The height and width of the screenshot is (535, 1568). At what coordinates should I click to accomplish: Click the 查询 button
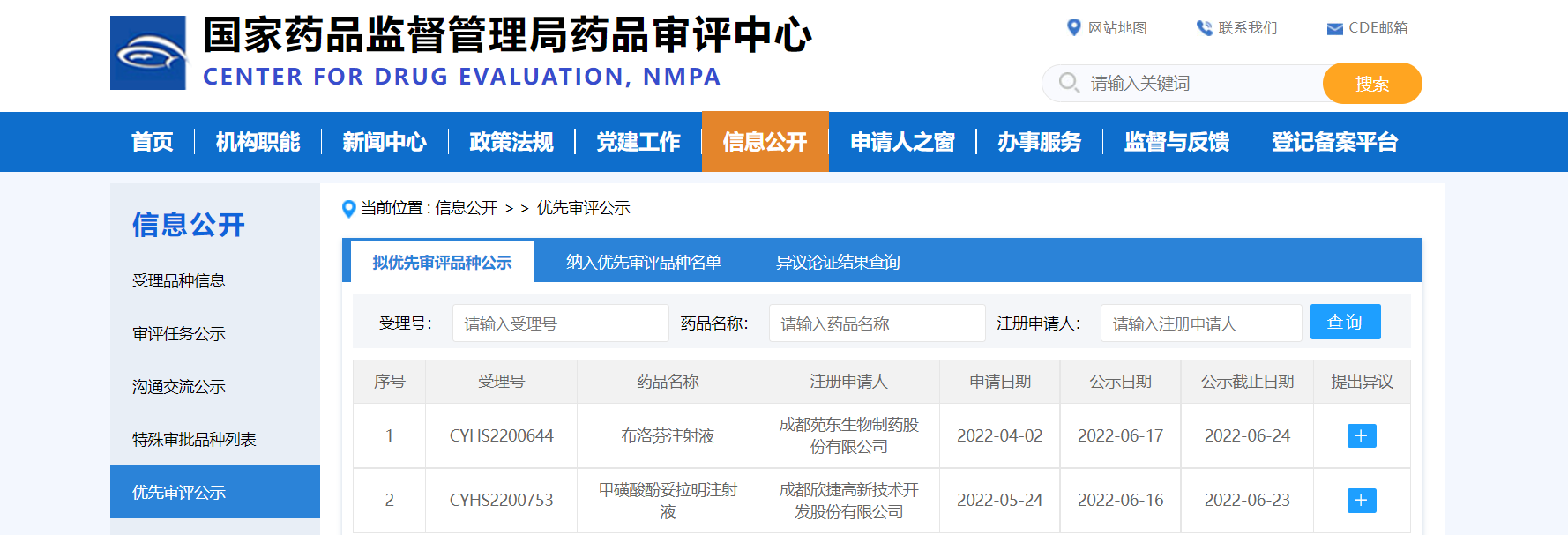click(1345, 322)
